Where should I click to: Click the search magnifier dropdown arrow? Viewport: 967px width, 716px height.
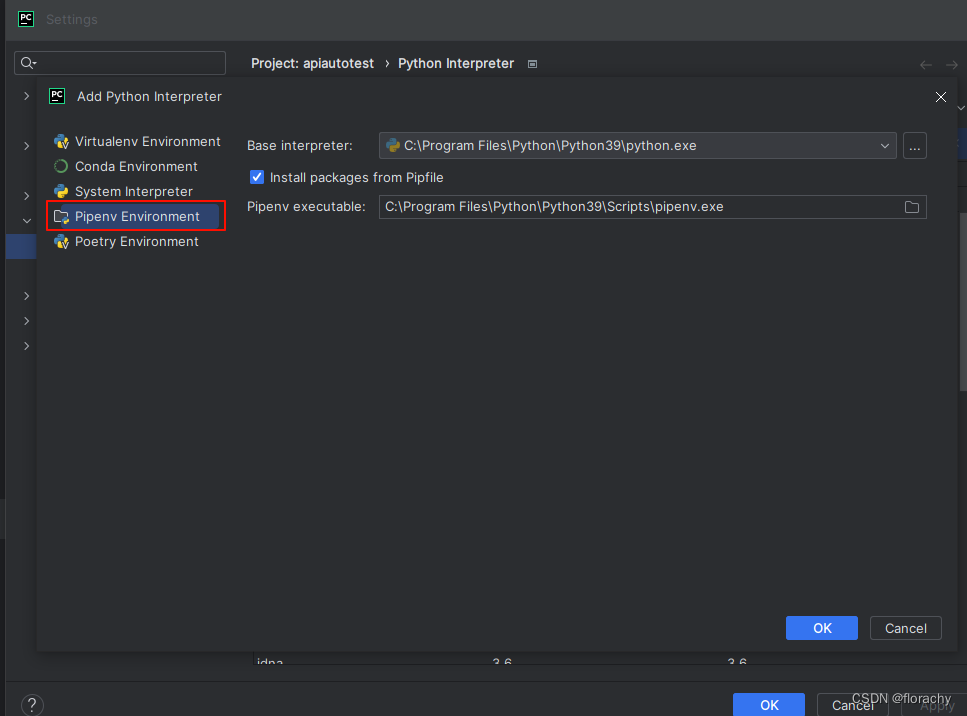[x=30, y=63]
